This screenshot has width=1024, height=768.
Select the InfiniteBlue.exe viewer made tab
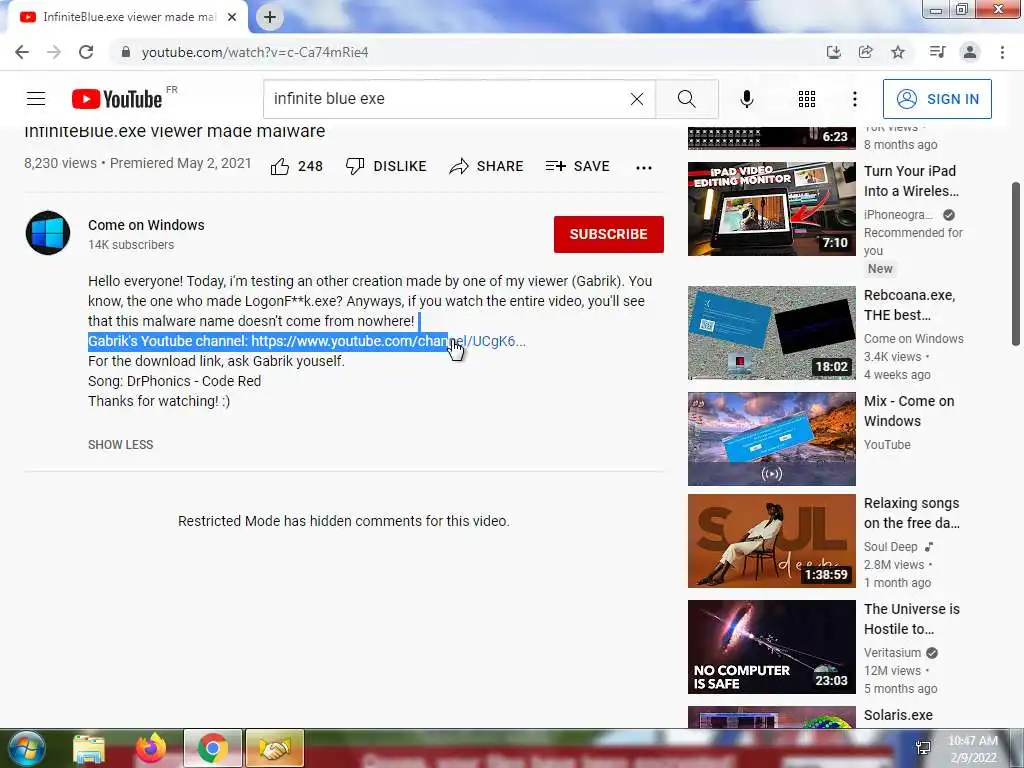127,18
